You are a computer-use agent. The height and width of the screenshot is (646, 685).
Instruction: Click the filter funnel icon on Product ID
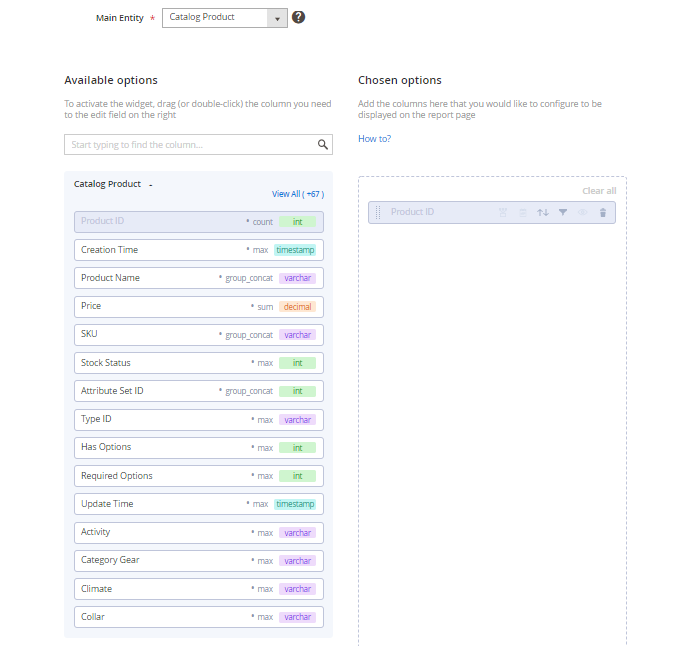click(x=563, y=212)
